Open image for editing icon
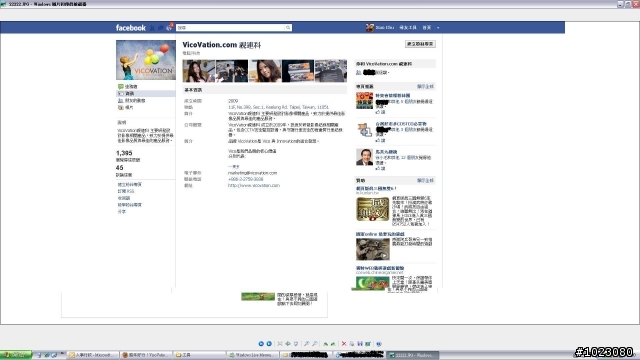The image size is (640, 360). [368, 344]
